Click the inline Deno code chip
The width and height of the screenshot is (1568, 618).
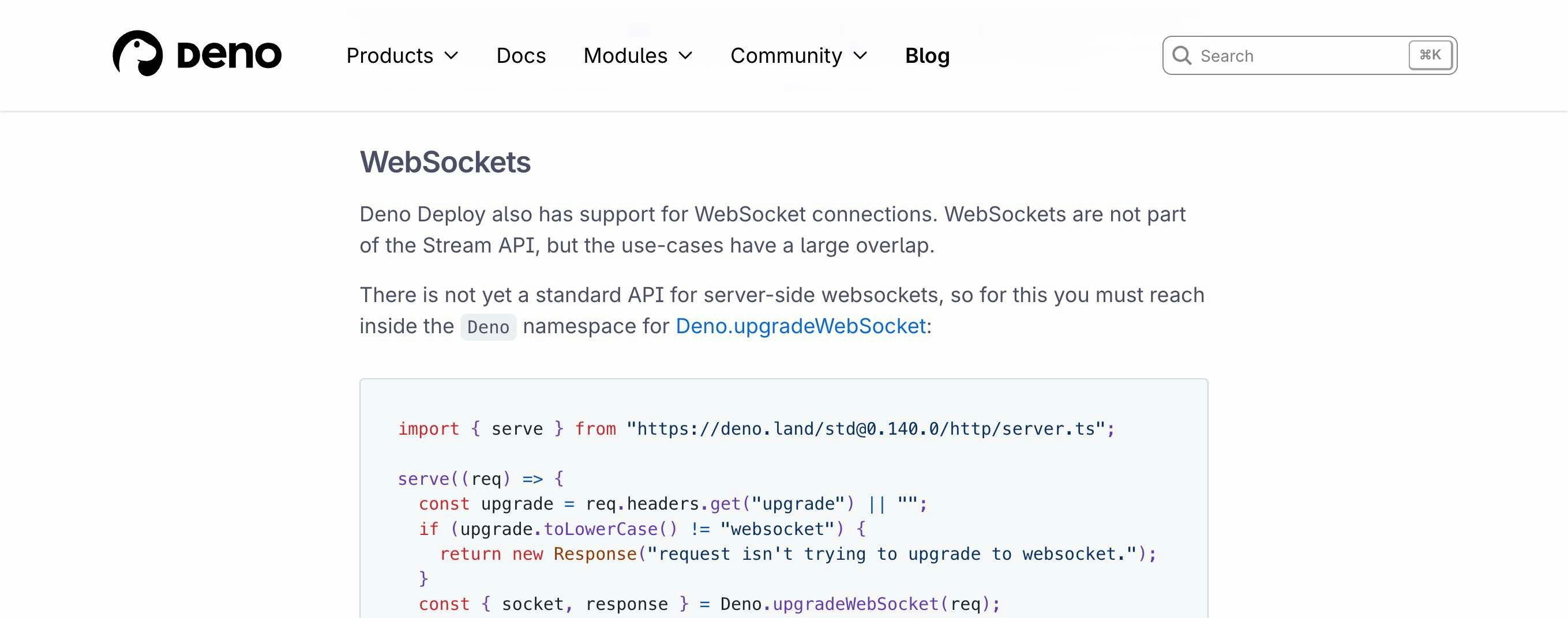click(x=488, y=327)
